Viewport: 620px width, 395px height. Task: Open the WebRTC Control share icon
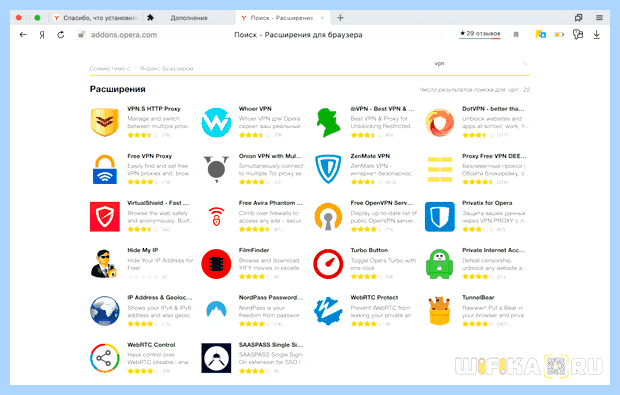[105, 358]
